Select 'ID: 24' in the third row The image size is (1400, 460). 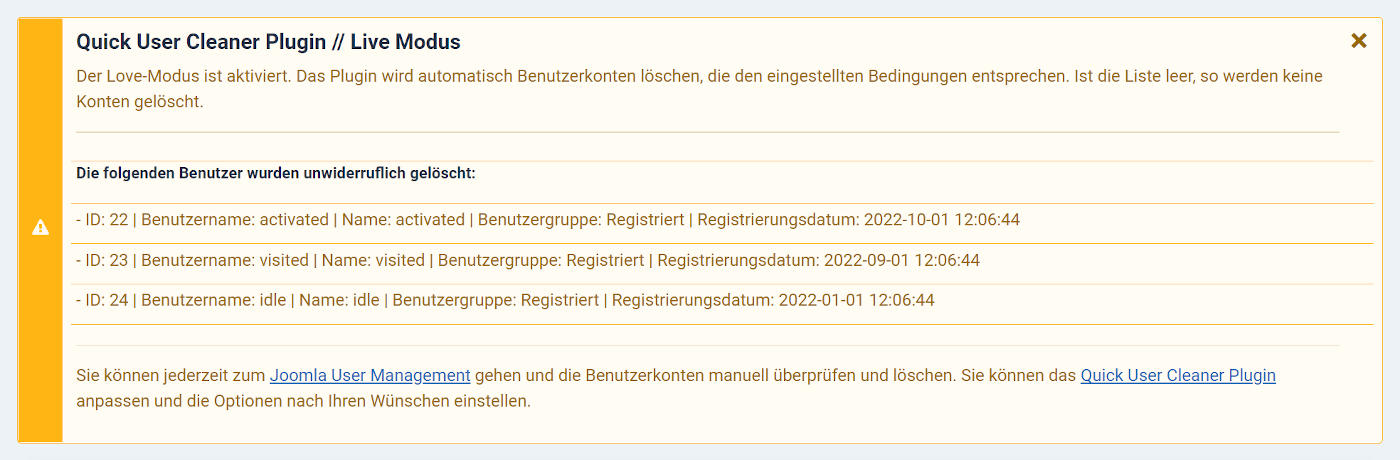click(x=107, y=300)
